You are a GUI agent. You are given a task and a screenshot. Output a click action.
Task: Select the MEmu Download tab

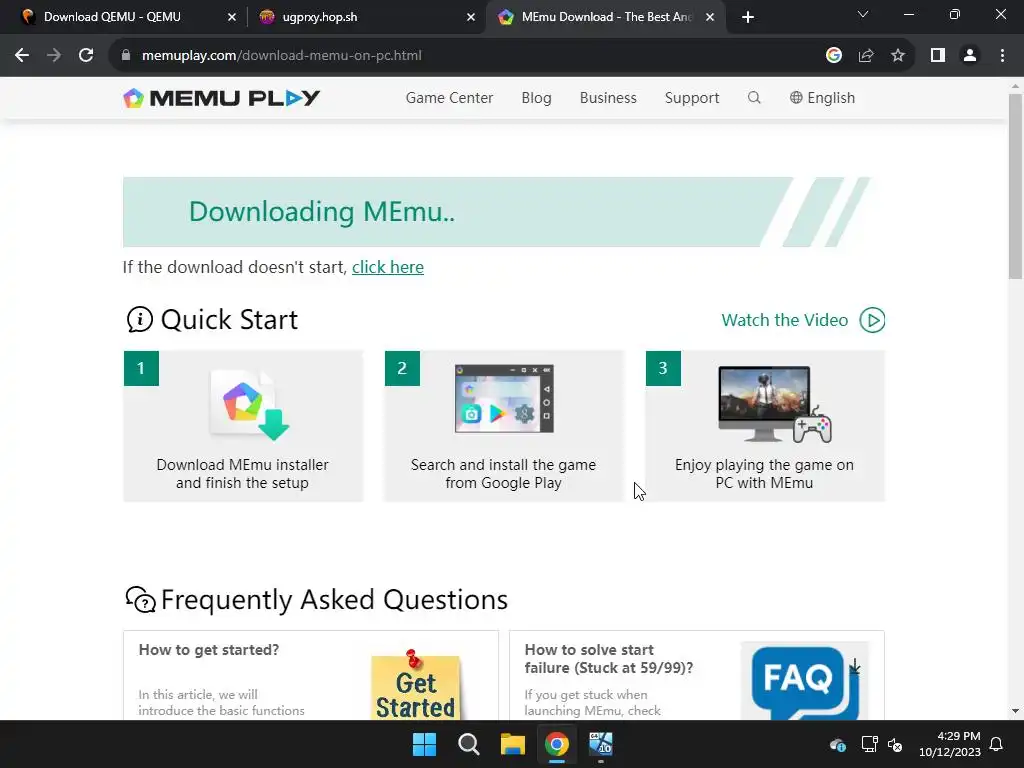(607, 17)
